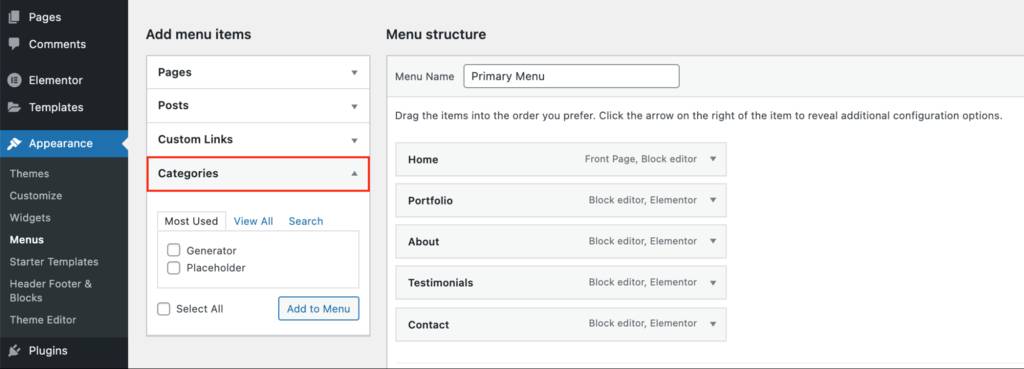The width and height of the screenshot is (1024, 369).
Task: Expand Portfolio menu item settings arrow
Action: (713, 200)
